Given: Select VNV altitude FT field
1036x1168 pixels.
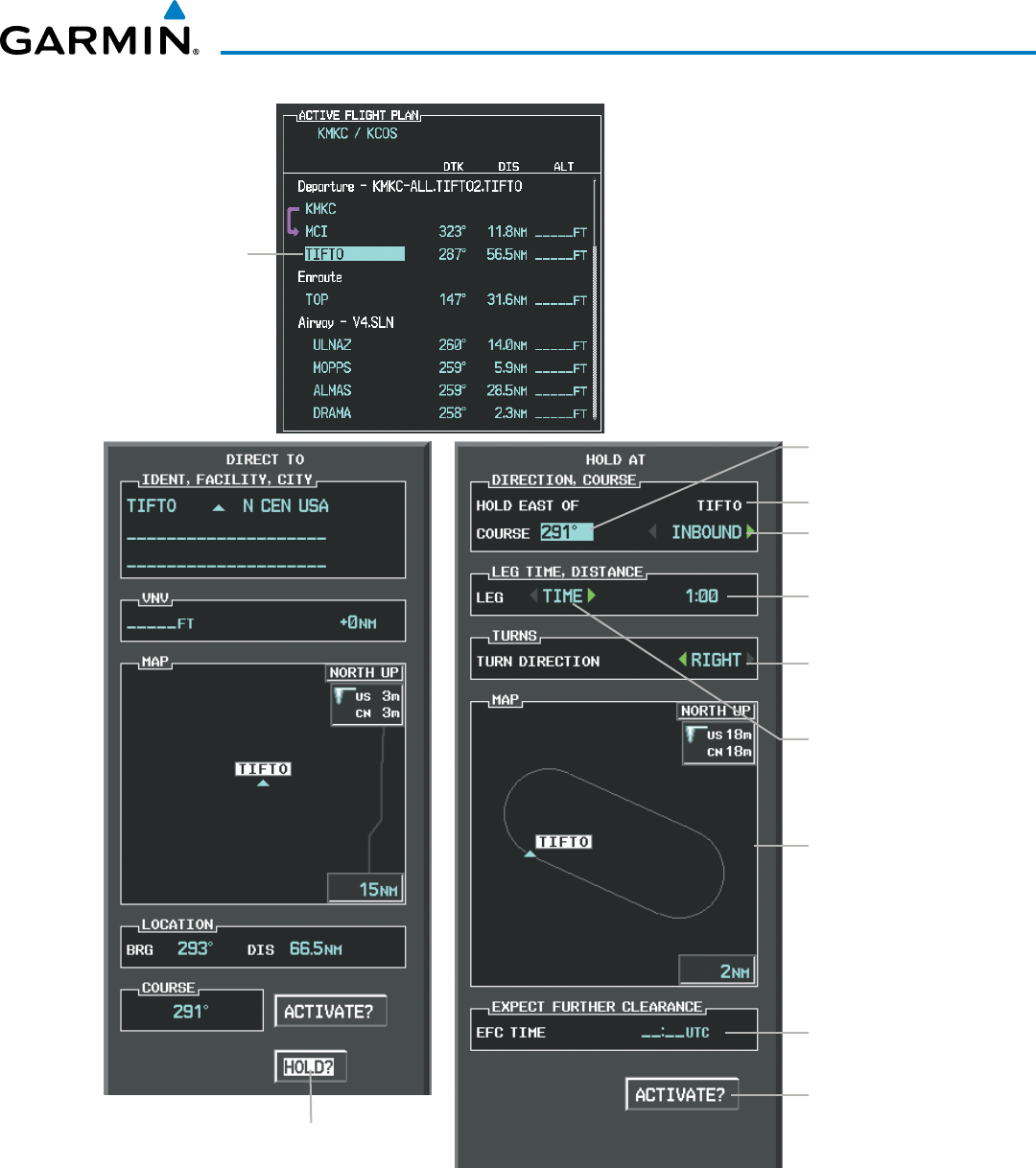Looking at the screenshot, I should point(160,623).
